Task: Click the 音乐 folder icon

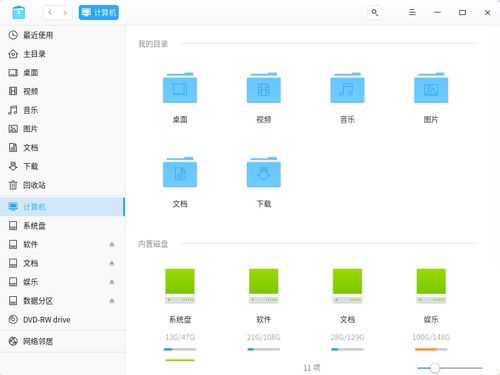Action: [347, 88]
